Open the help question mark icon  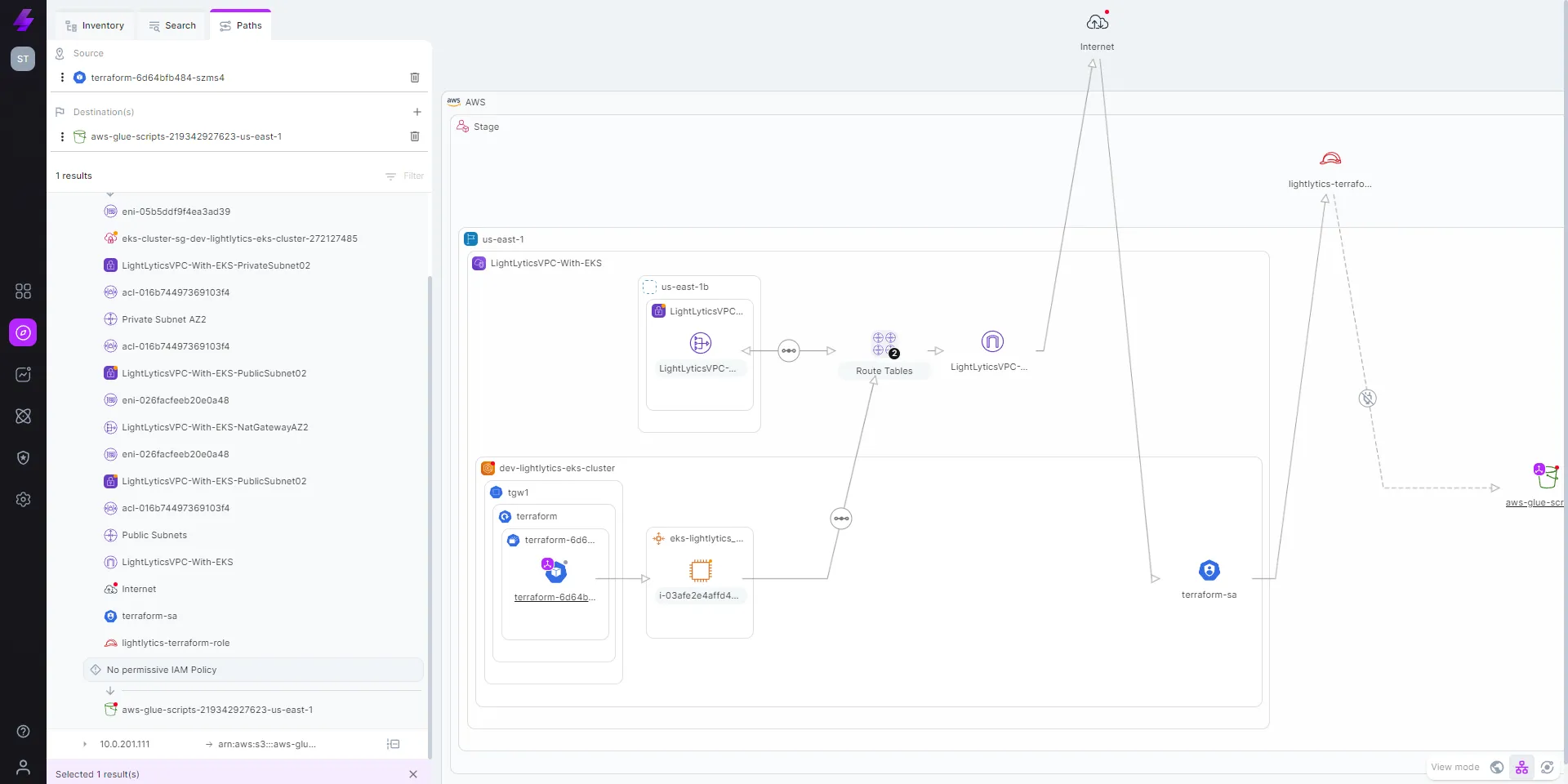(x=23, y=731)
